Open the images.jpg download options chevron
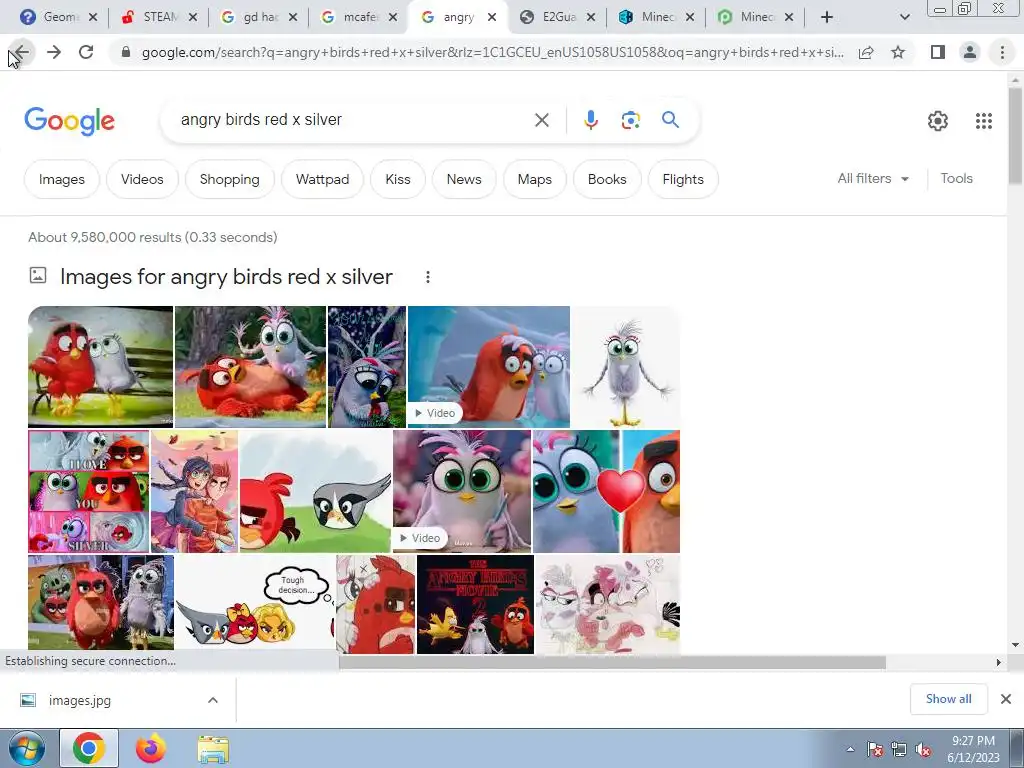1024x768 pixels. pyautogui.click(x=213, y=700)
